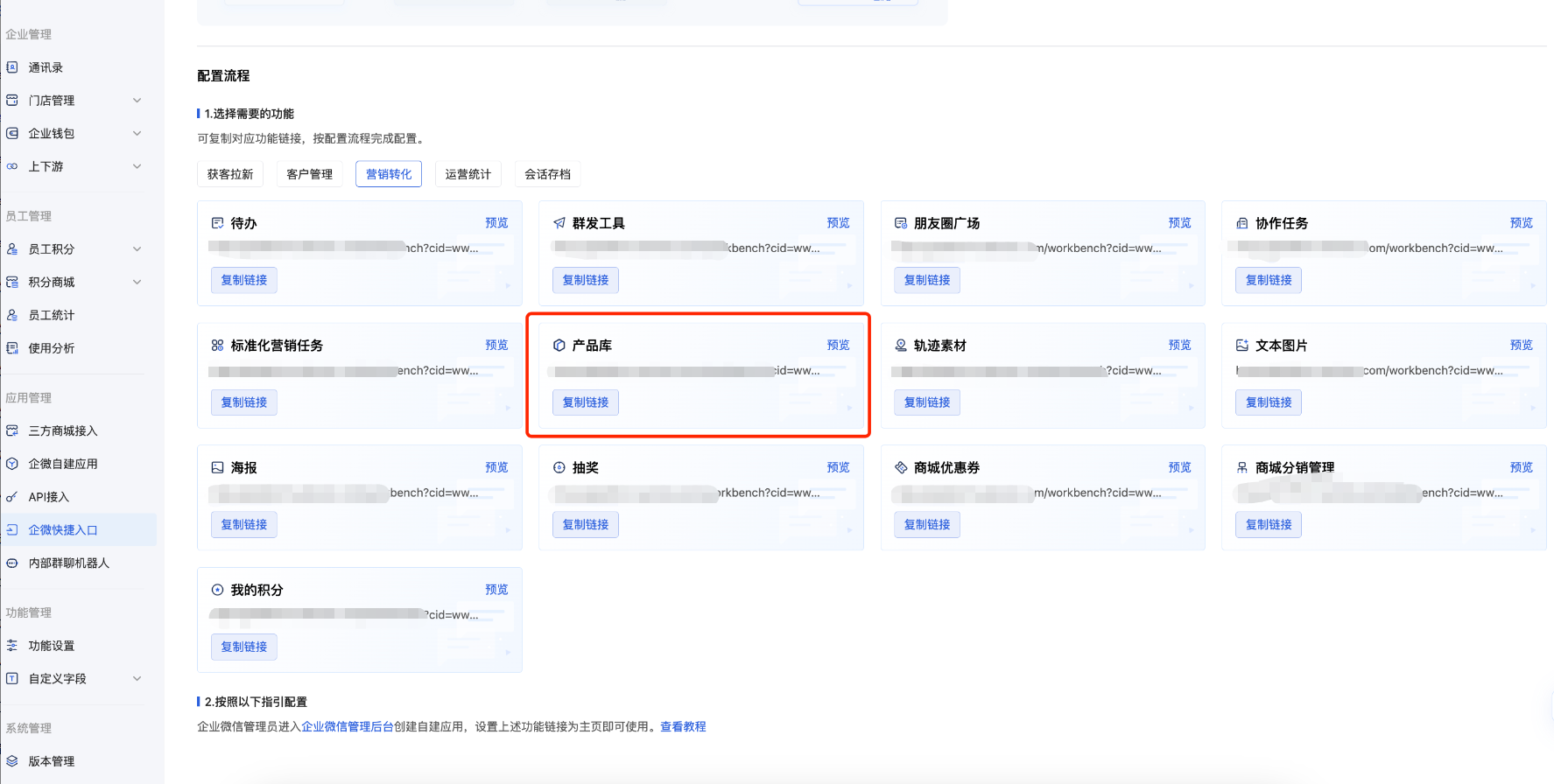Copy link for 抽奖 card
1554x784 pixels.
tap(586, 525)
